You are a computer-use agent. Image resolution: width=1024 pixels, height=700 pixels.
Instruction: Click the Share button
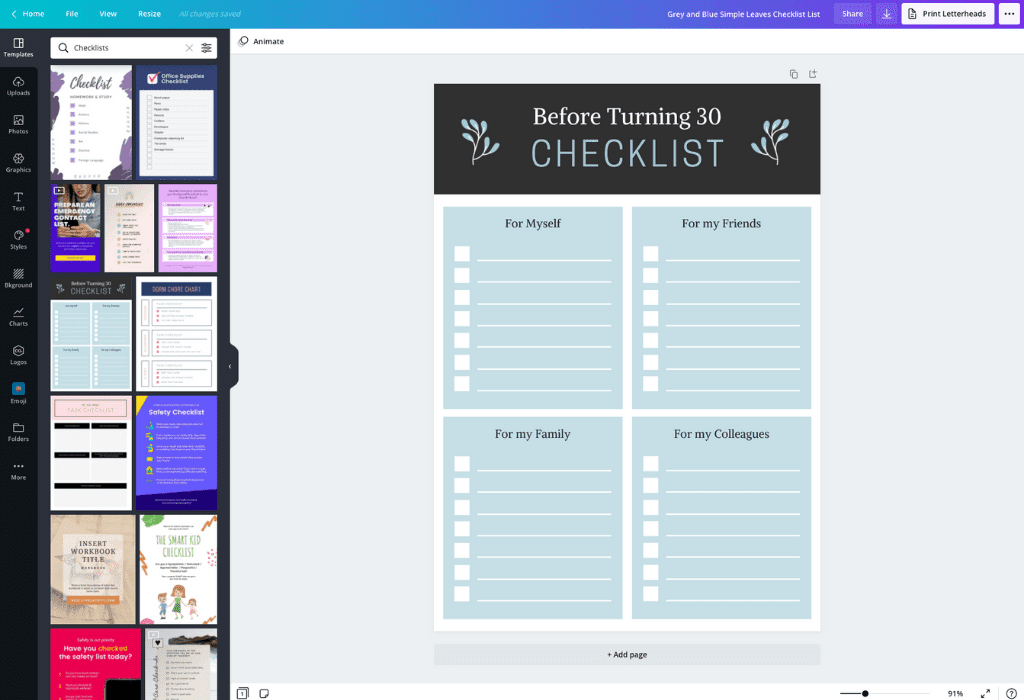click(852, 14)
